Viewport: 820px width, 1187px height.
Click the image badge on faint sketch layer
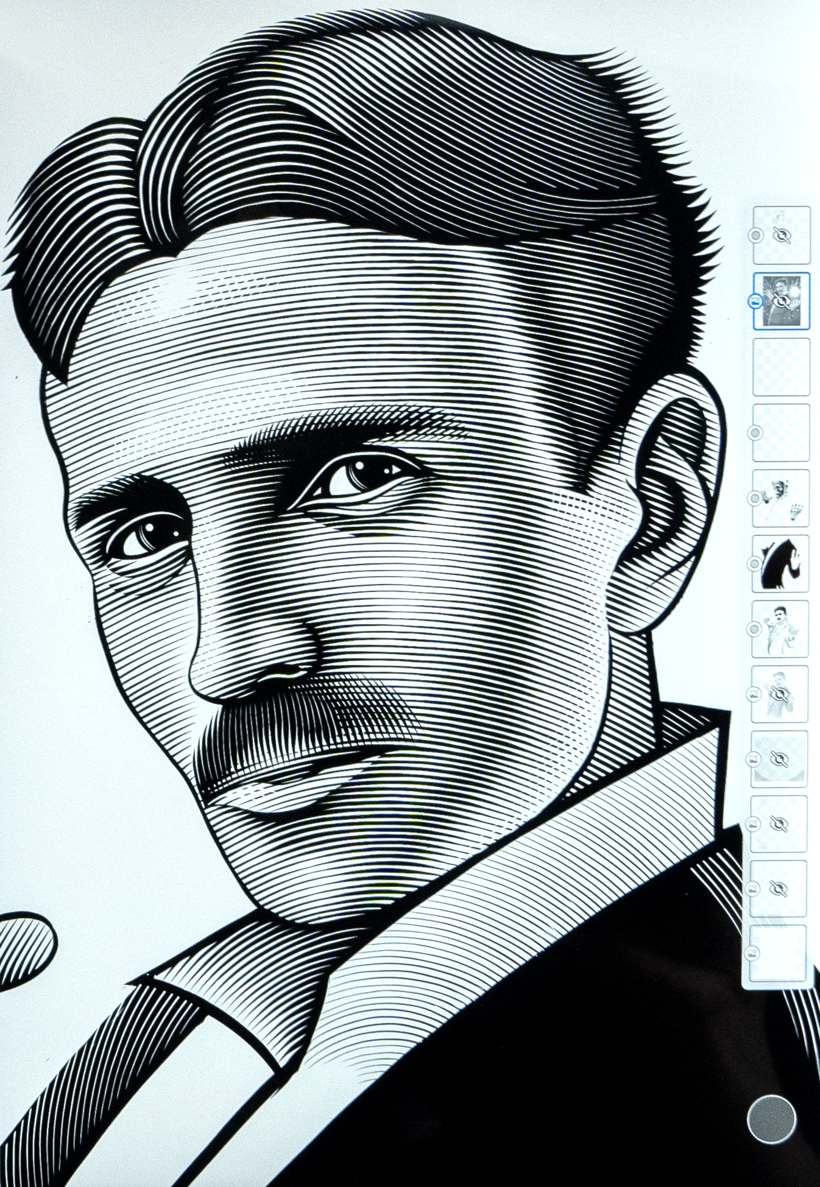coord(753,693)
